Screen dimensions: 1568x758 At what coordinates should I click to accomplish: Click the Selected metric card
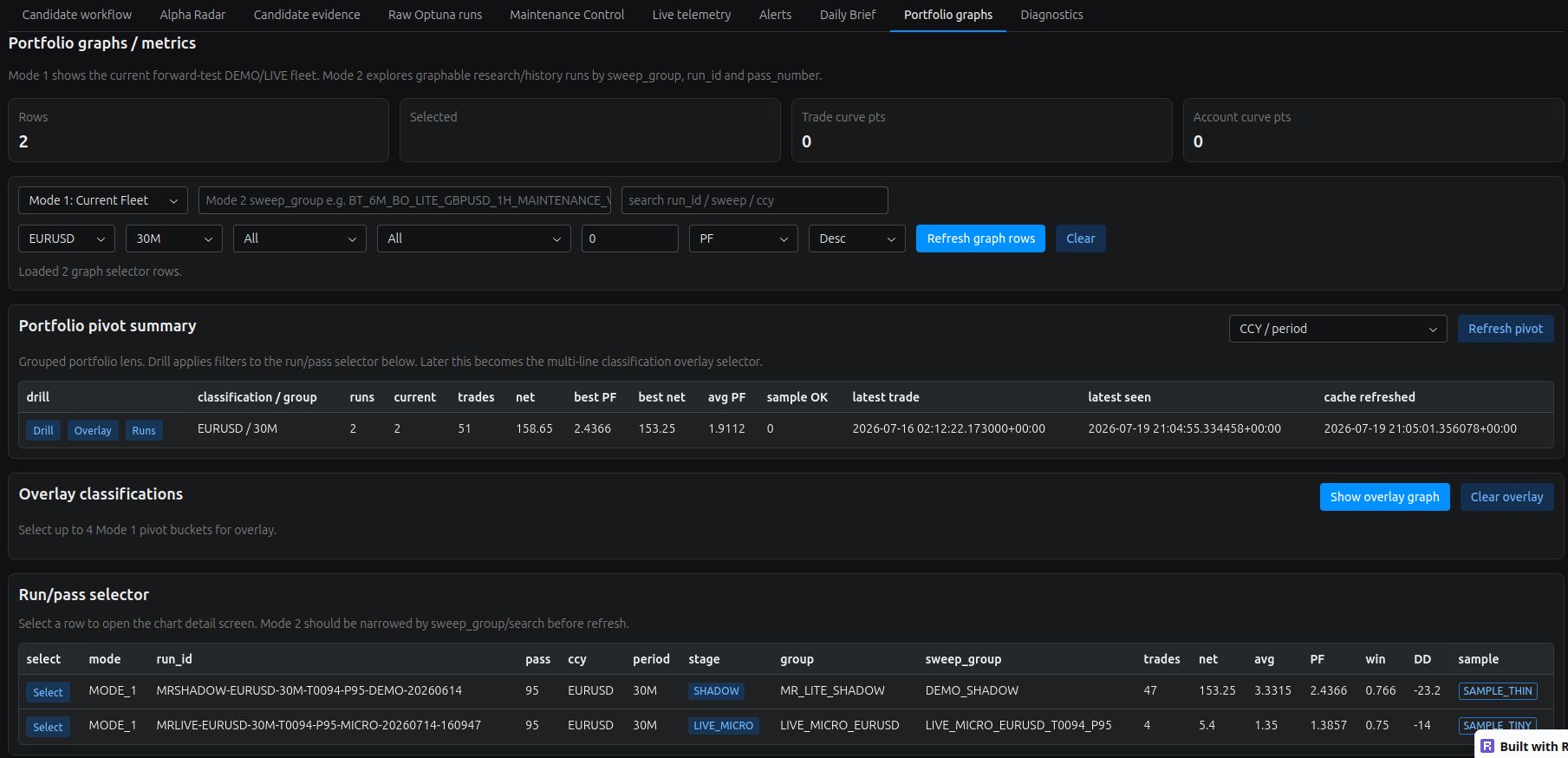pos(589,130)
